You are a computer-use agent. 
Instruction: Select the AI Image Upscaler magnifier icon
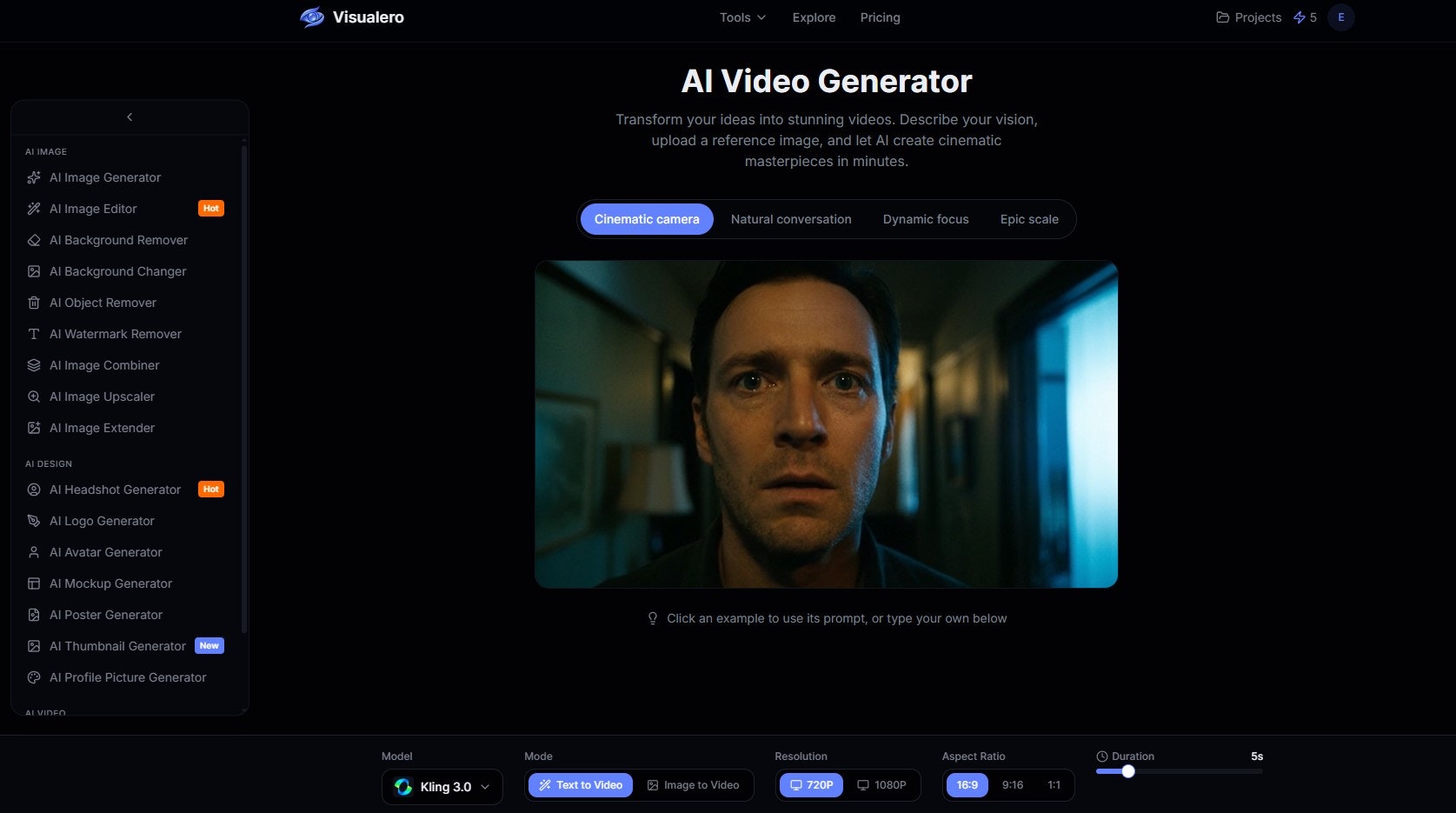[x=34, y=397]
